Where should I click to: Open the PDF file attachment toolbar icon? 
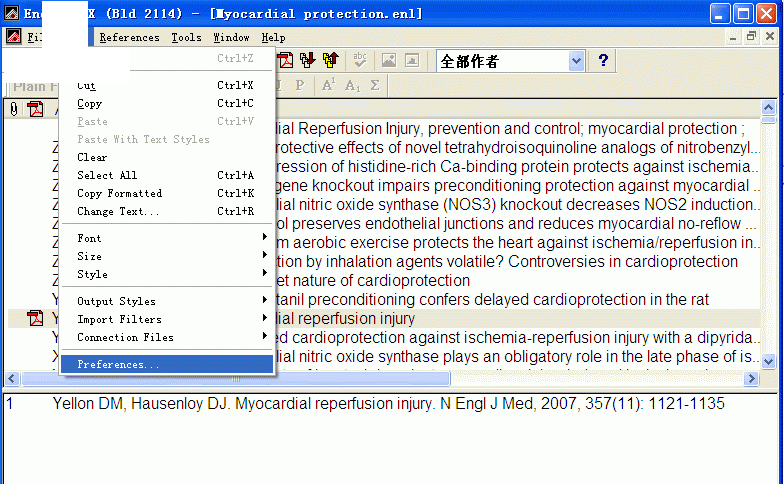pyautogui.click(x=286, y=60)
